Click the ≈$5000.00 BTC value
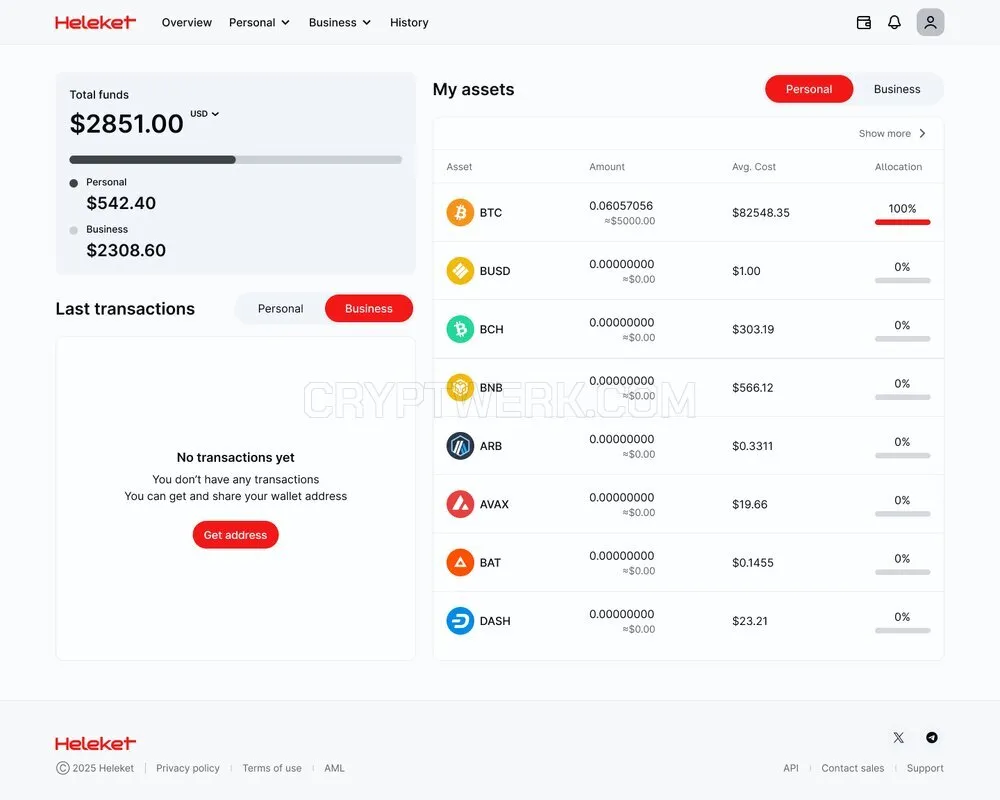 [x=629, y=221]
